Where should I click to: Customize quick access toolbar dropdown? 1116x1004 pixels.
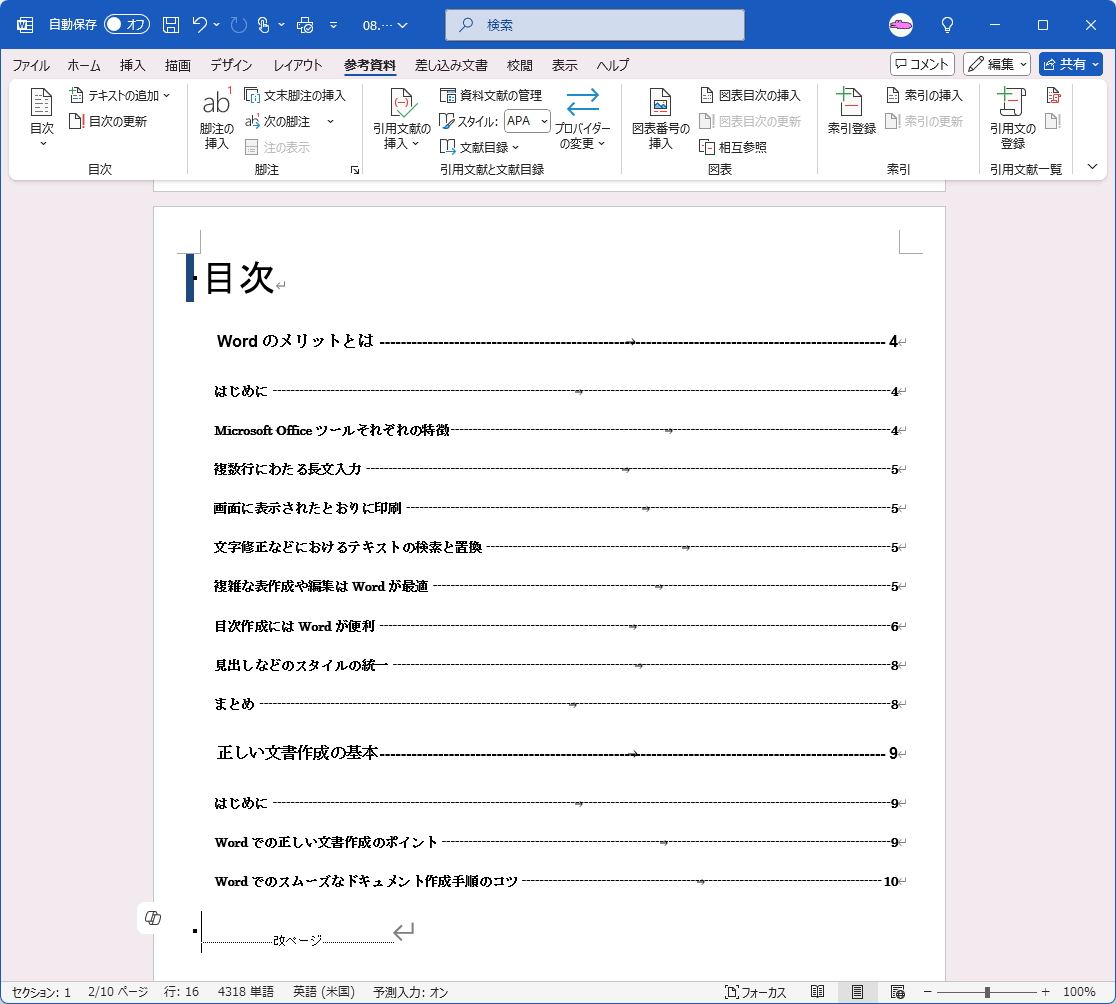point(333,25)
